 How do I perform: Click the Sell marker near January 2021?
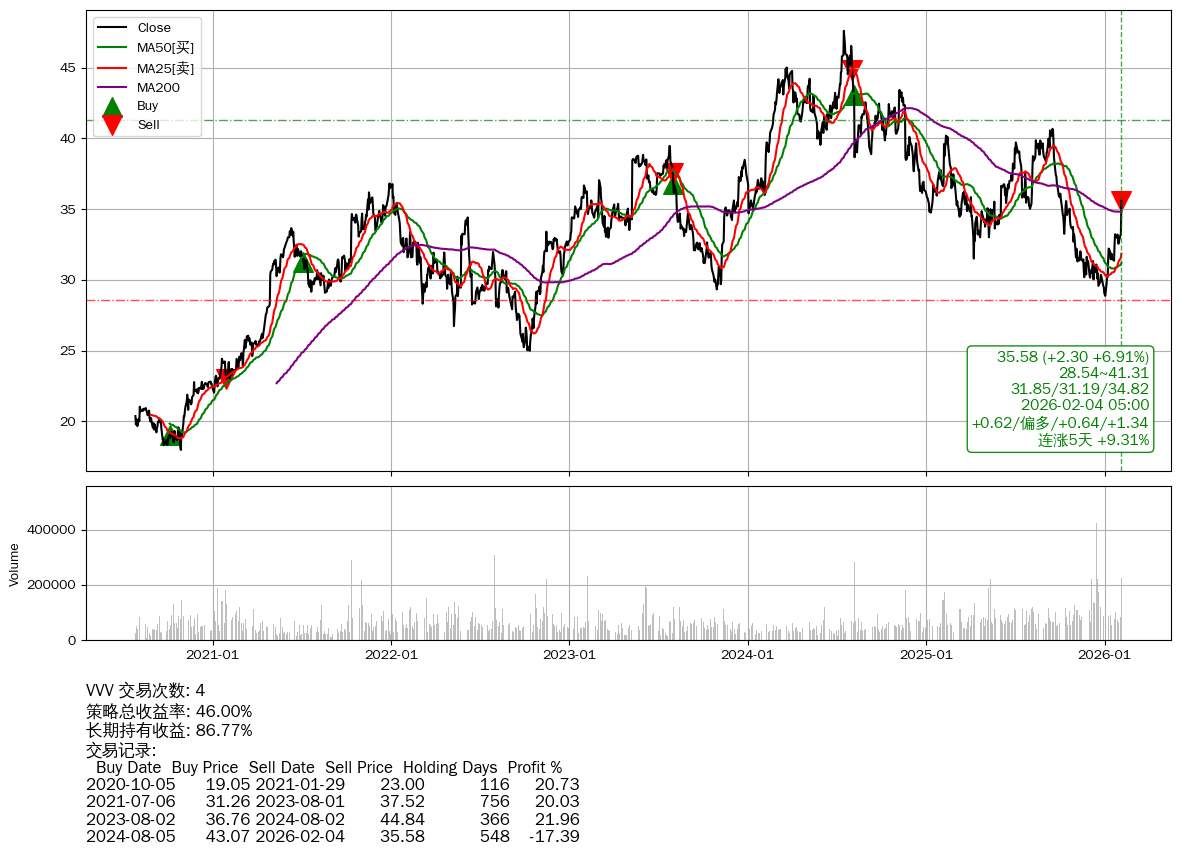coord(227,379)
